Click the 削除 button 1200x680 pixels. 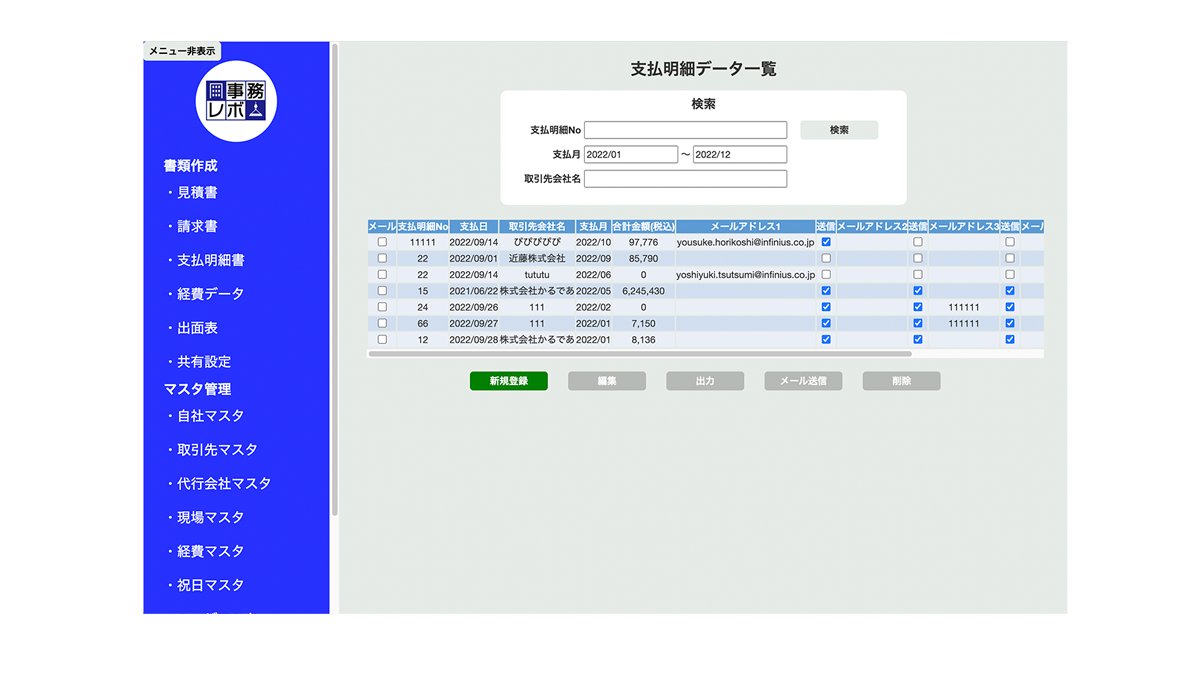tap(901, 381)
